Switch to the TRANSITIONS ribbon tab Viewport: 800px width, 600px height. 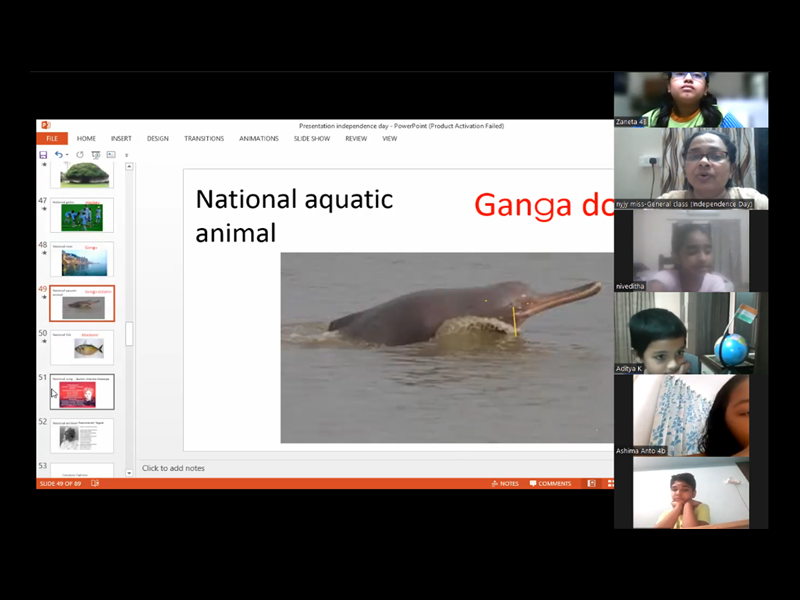pyautogui.click(x=204, y=139)
